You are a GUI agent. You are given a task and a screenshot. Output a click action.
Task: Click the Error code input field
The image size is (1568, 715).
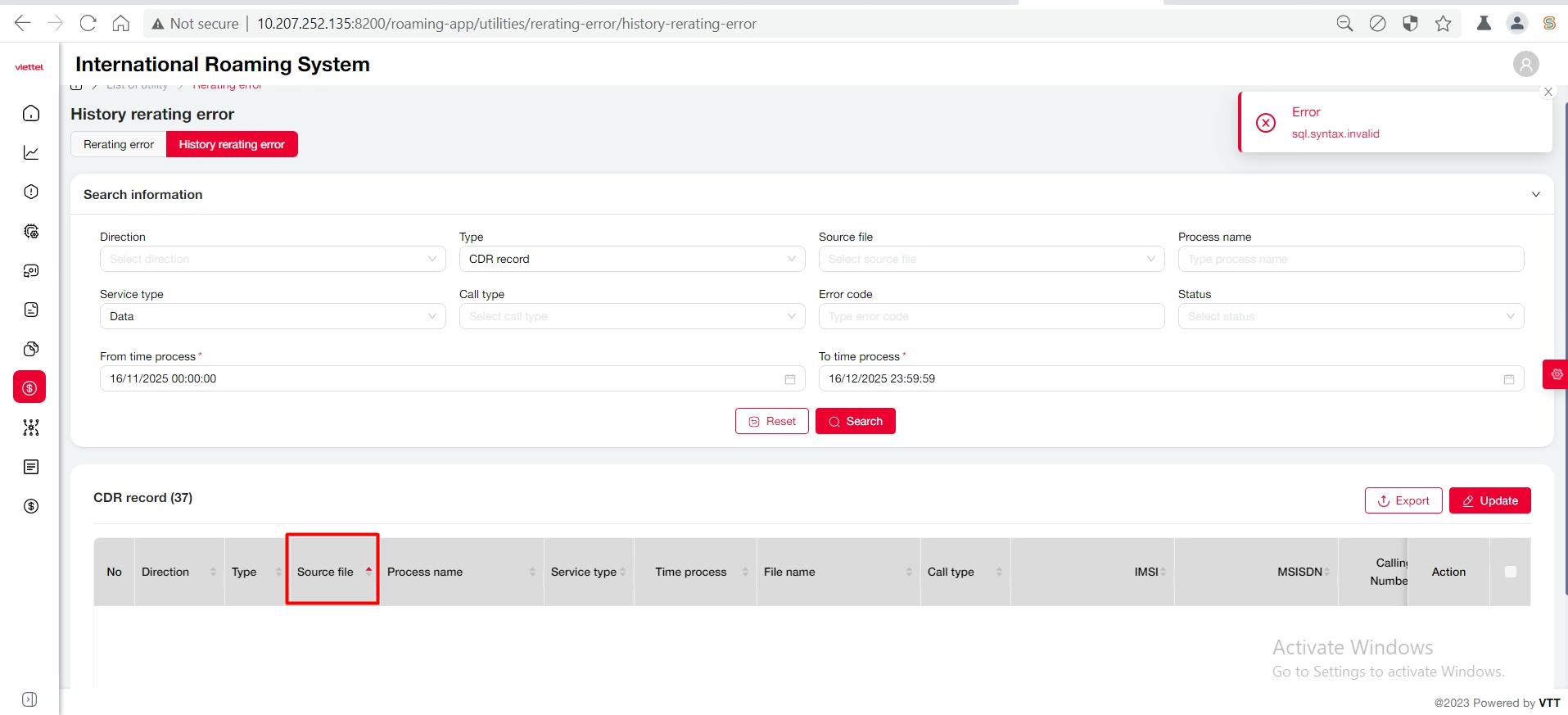(x=991, y=316)
